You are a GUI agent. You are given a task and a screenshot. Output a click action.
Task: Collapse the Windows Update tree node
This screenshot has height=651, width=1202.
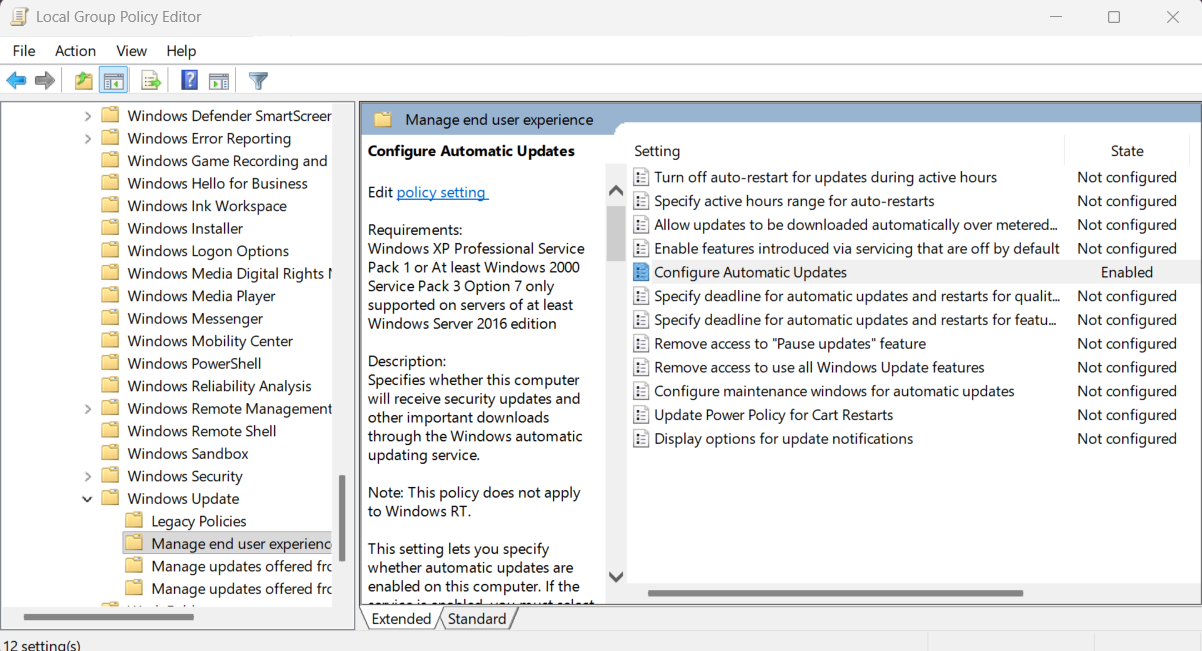[x=87, y=499]
